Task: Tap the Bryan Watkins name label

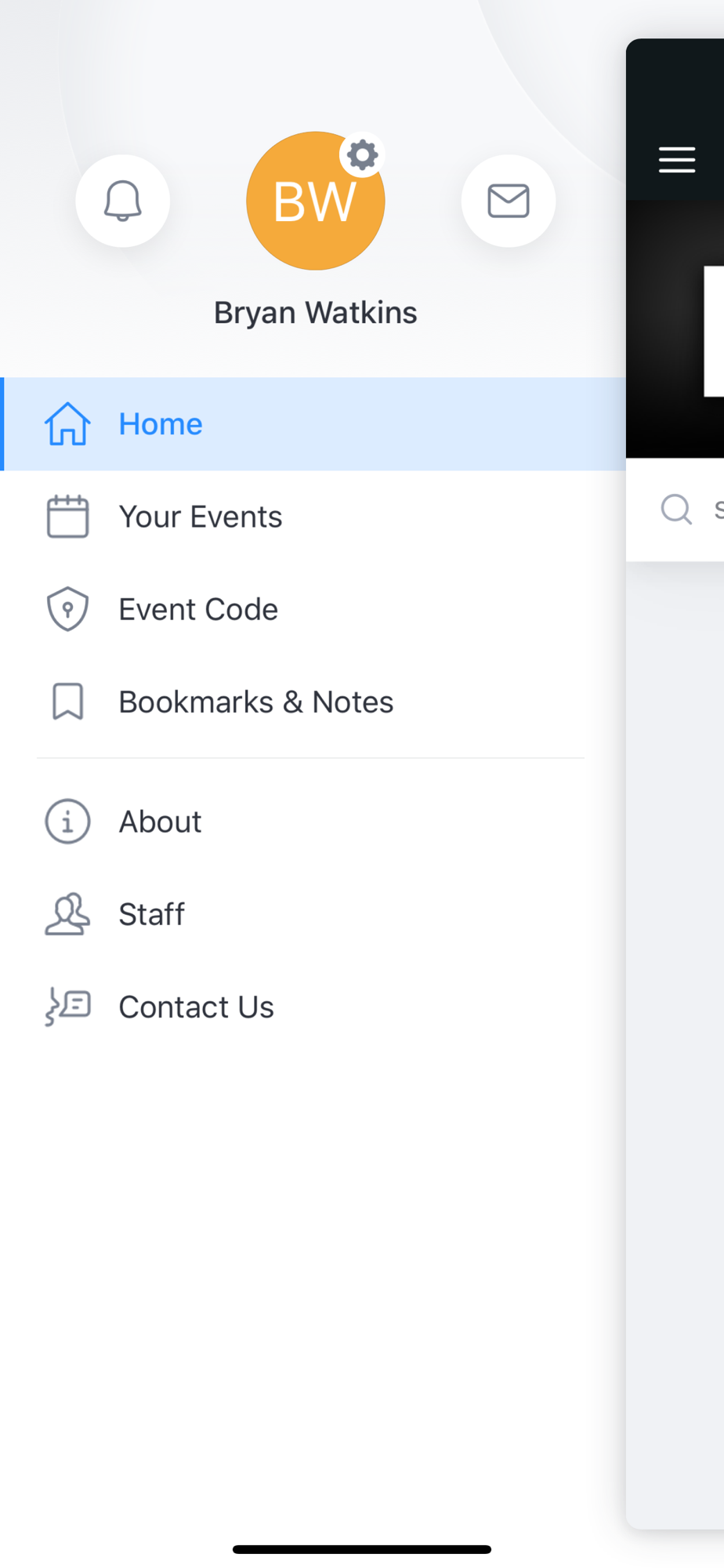Action: [x=315, y=313]
